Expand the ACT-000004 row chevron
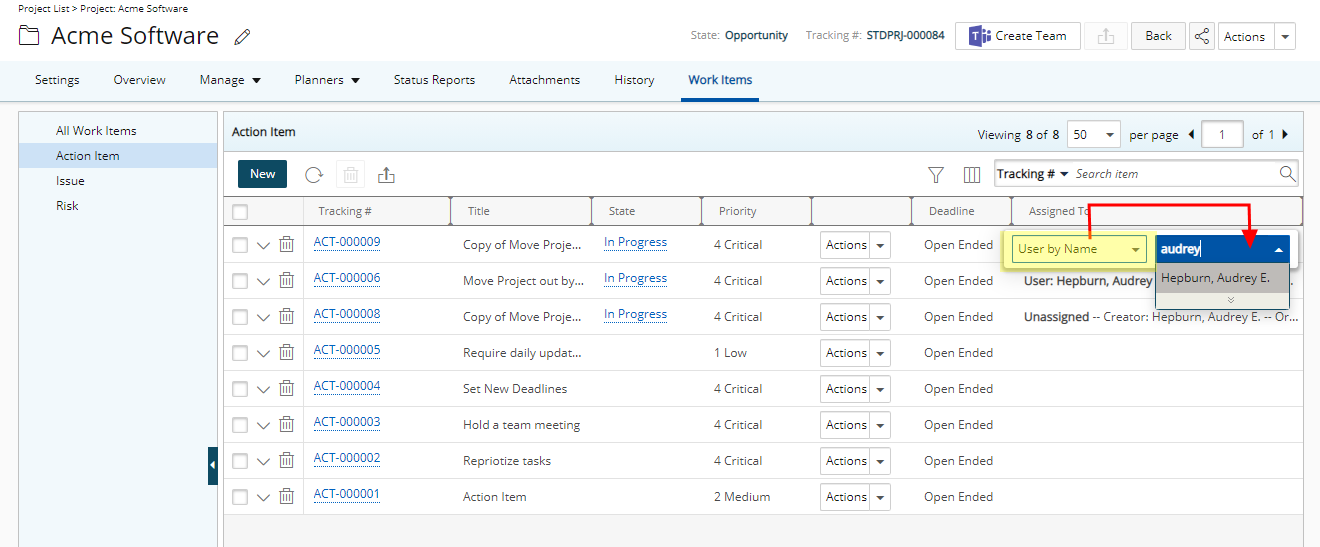 tap(263, 389)
